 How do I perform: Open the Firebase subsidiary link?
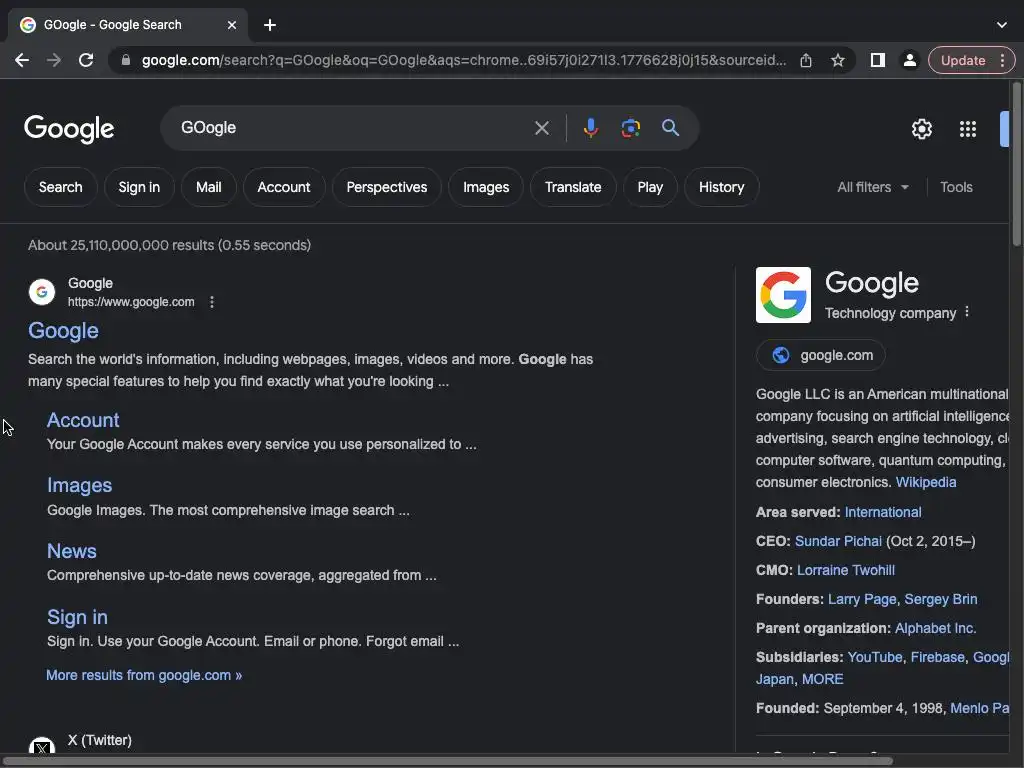tap(937, 657)
